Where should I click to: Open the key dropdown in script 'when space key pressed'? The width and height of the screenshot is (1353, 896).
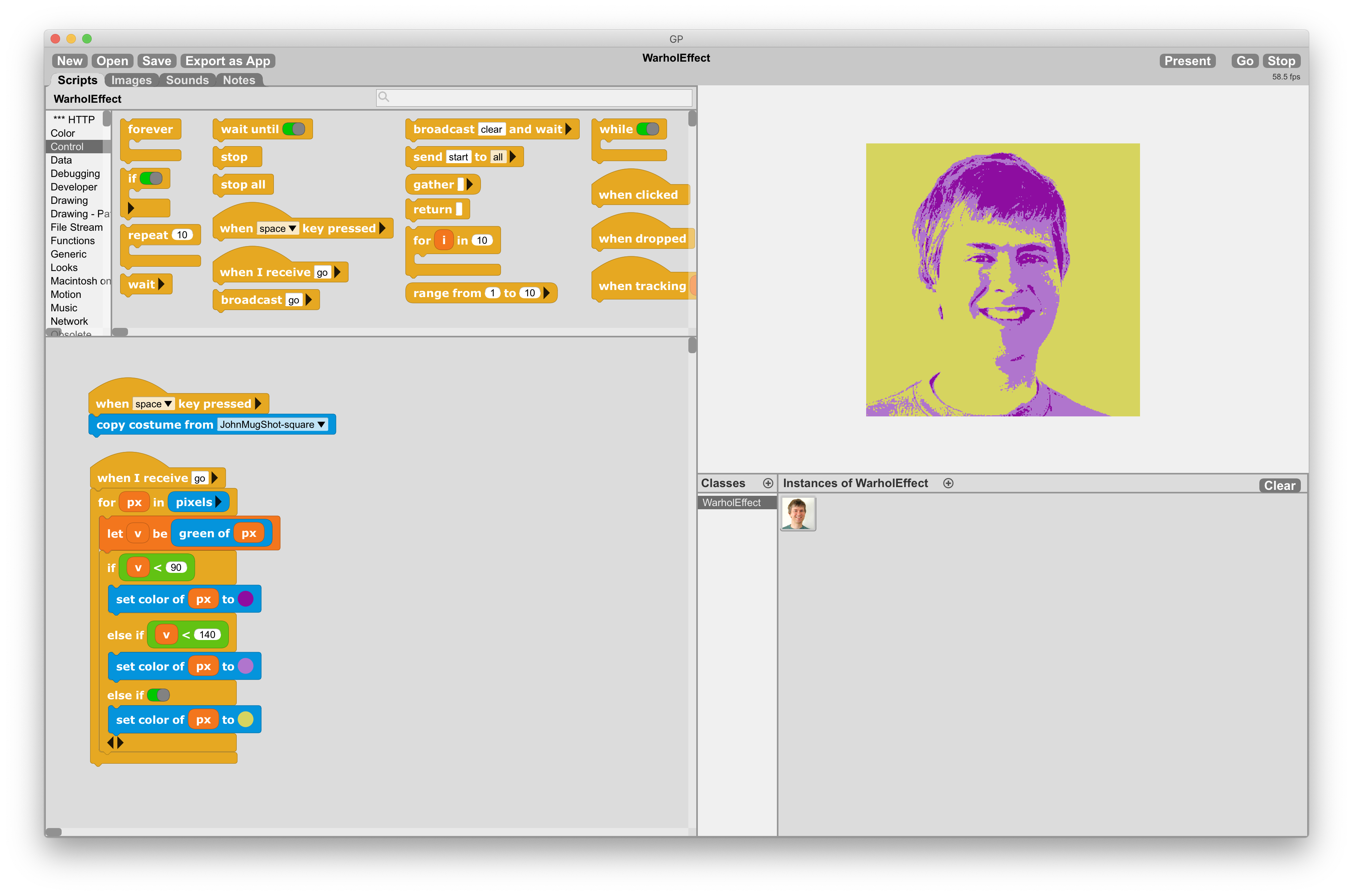(153, 404)
